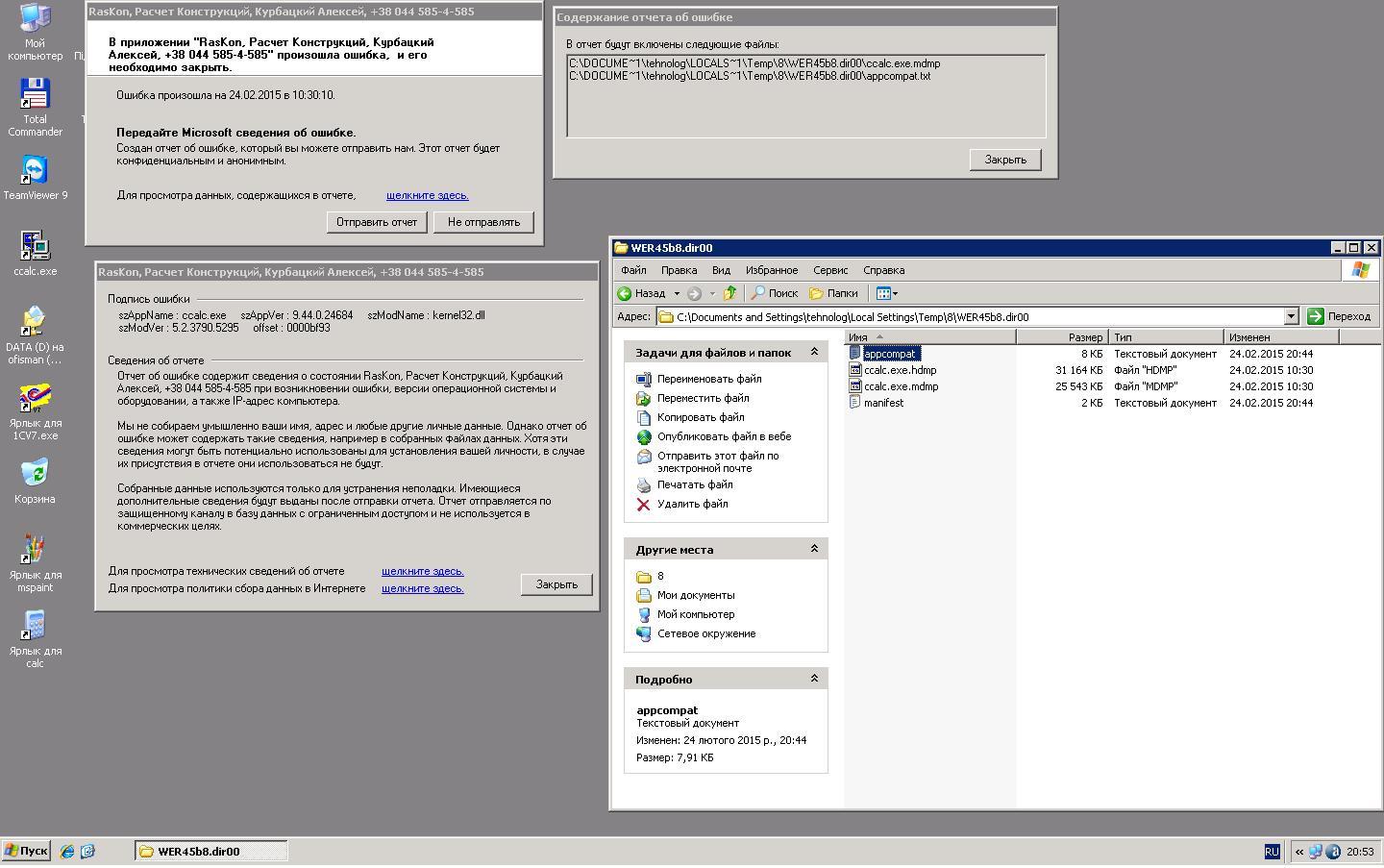Open the Правка menu
1384x868 pixels.
pos(679,270)
